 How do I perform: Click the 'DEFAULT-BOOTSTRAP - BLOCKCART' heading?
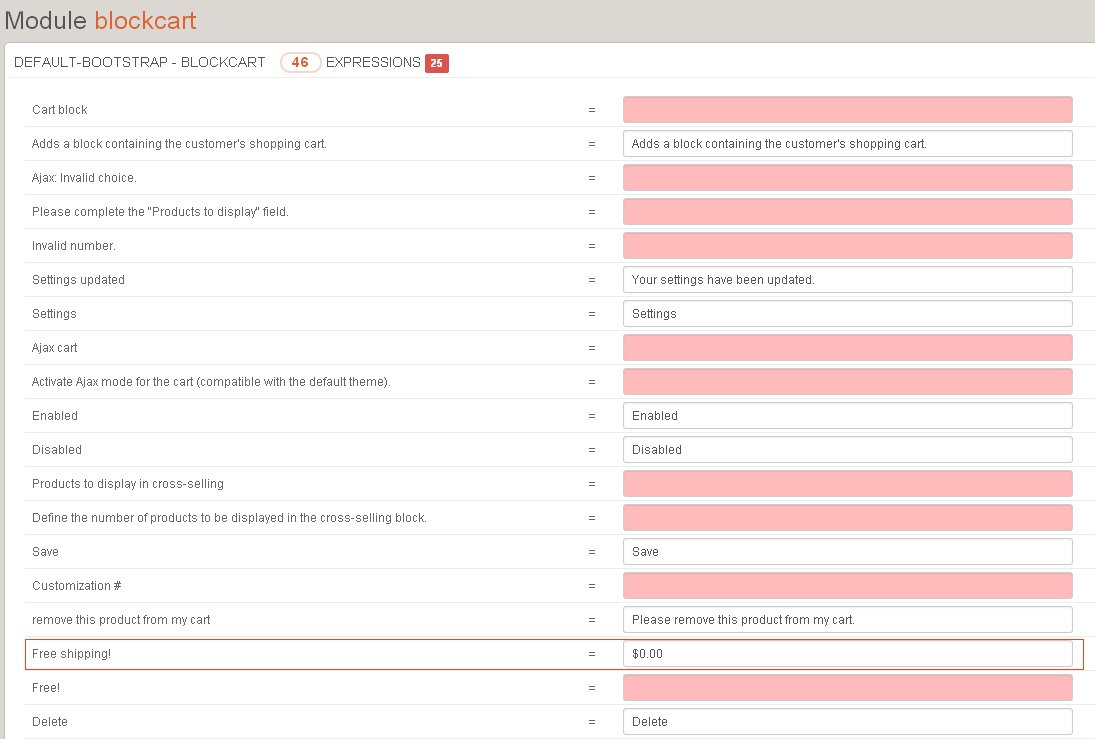tap(140, 62)
